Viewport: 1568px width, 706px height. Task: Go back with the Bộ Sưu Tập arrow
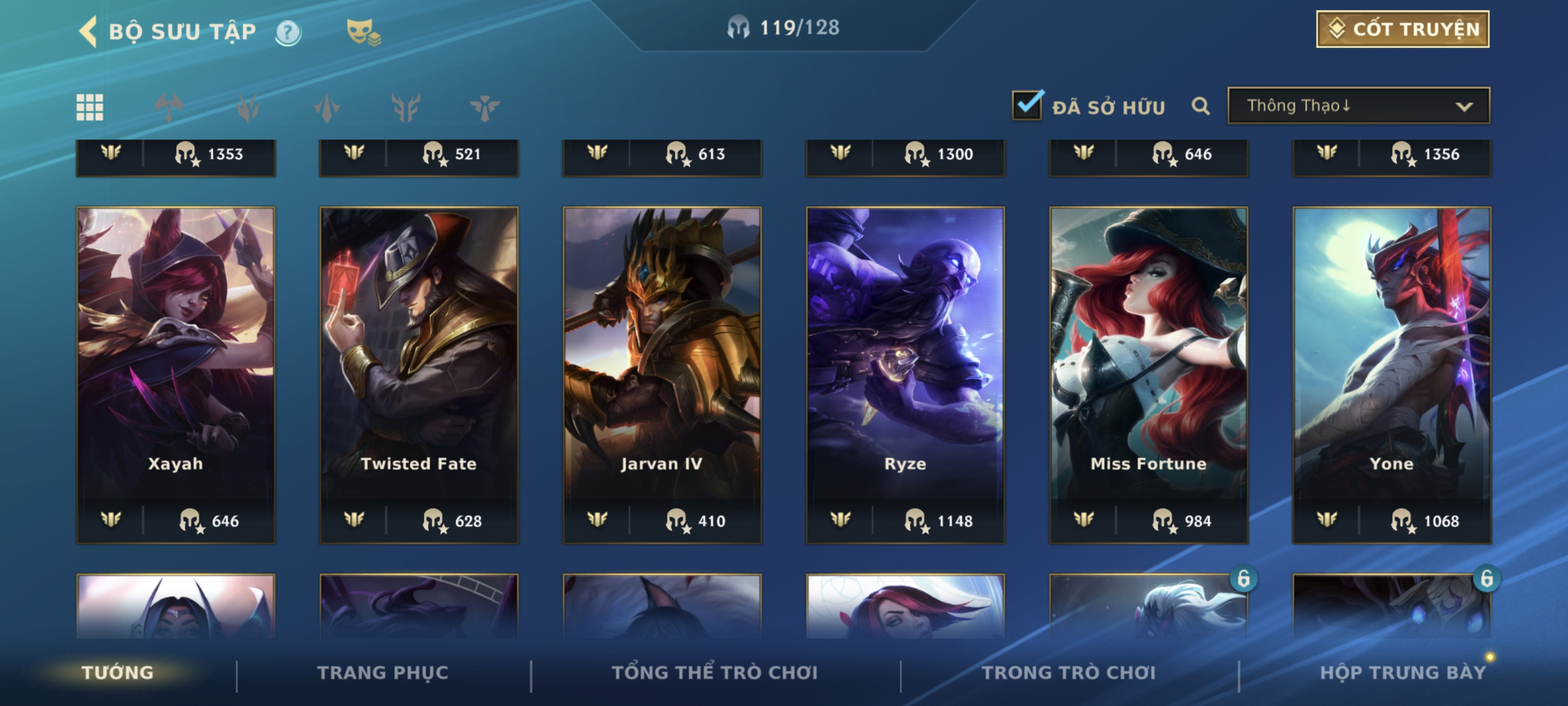(88, 31)
